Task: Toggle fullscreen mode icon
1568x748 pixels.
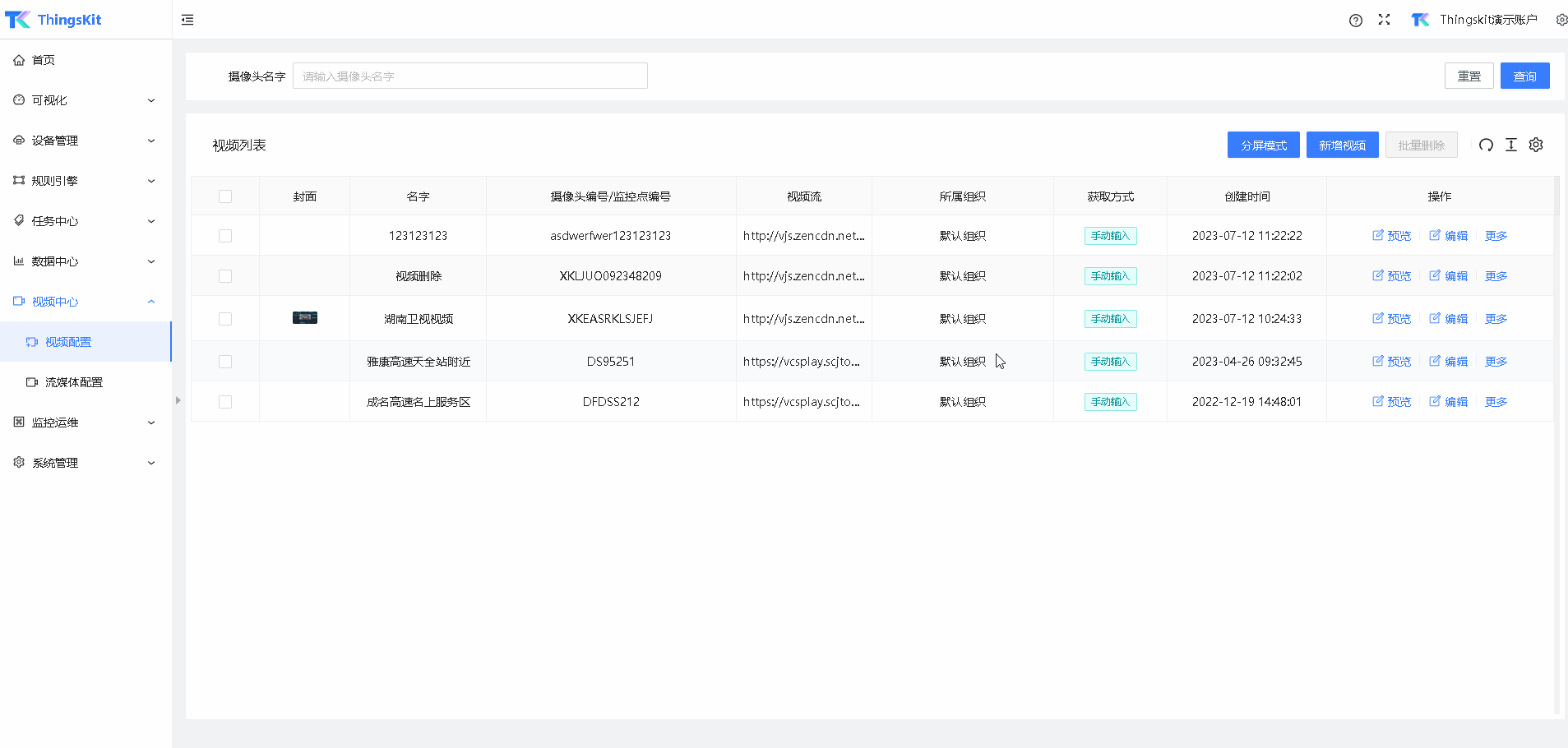Action: tap(1385, 20)
